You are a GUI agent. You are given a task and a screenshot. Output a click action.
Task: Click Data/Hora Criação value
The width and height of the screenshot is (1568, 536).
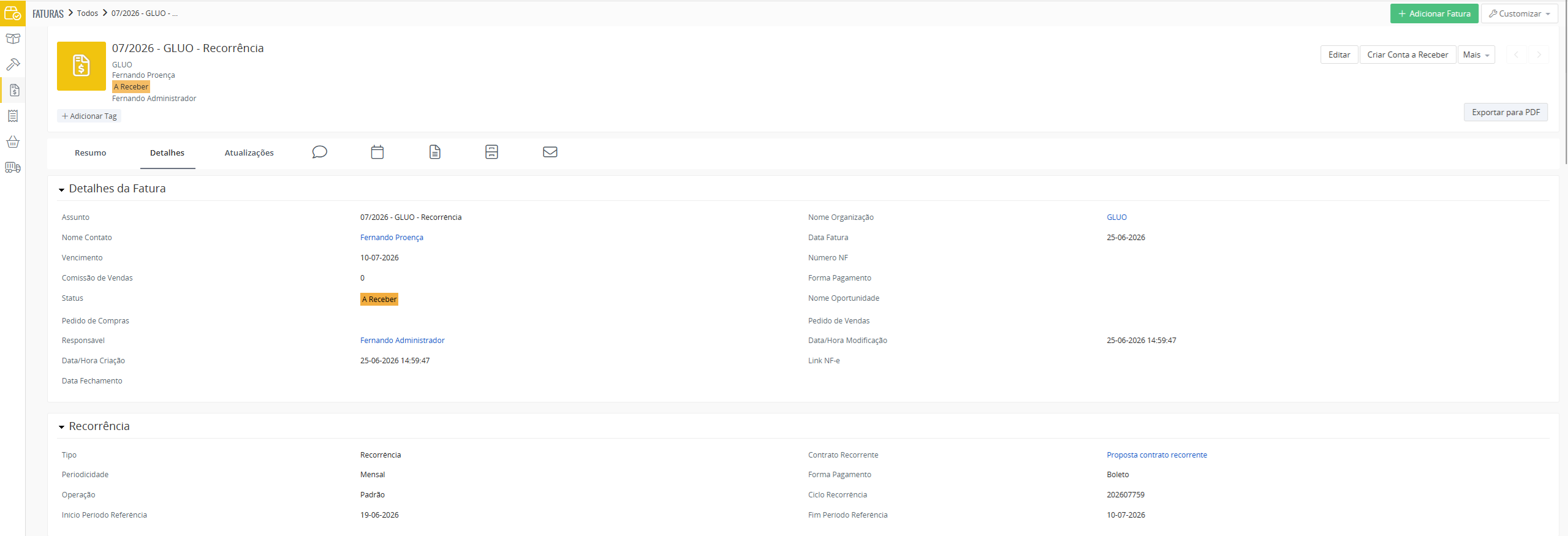tap(395, 361)
